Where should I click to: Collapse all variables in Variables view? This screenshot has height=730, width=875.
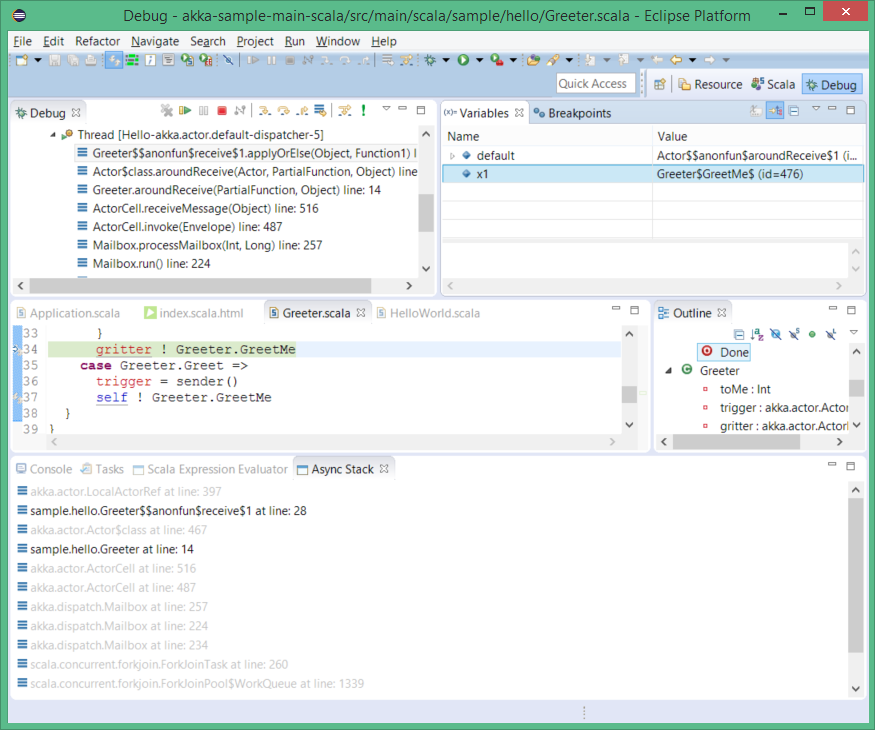point(793,111)
